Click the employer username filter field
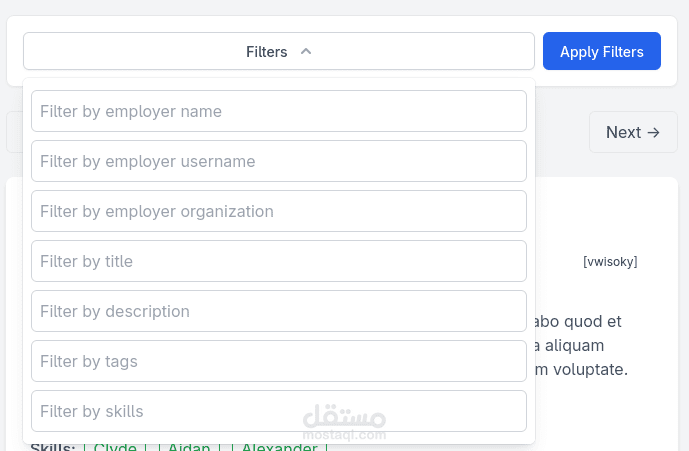This screenshot has height=451, width=689. tap(279, 161)
